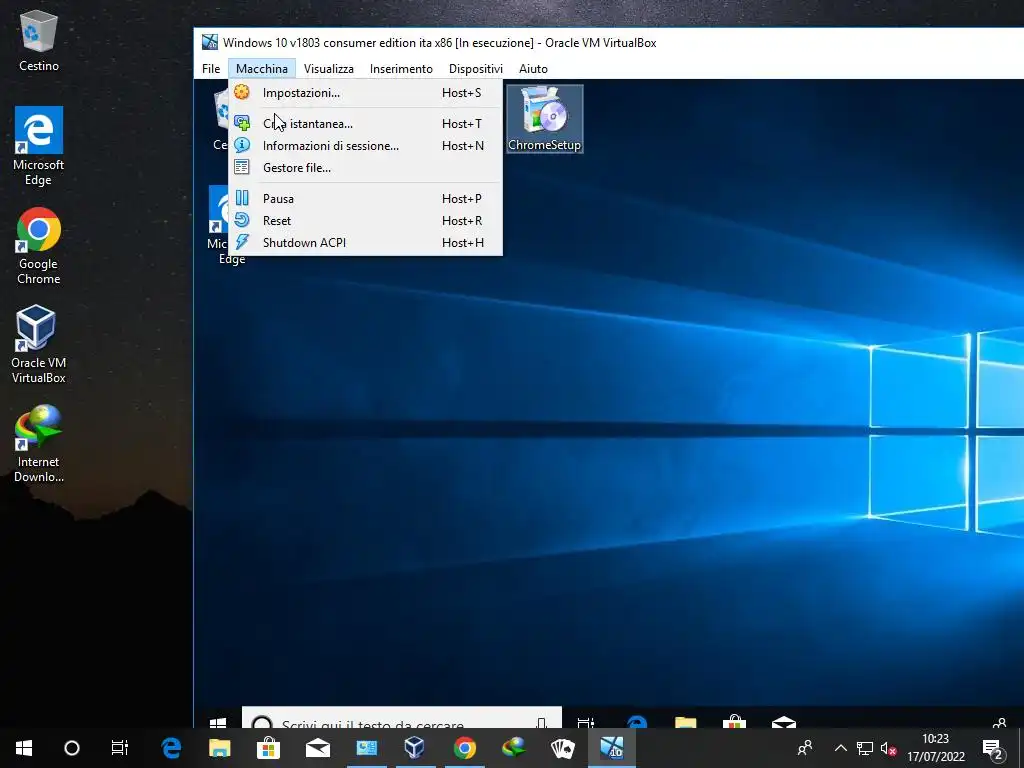Image resolution: width=1024 pixels, height=768 pixels.
Task: Open Informazioni di sessione entry
Action: [365, 146]
